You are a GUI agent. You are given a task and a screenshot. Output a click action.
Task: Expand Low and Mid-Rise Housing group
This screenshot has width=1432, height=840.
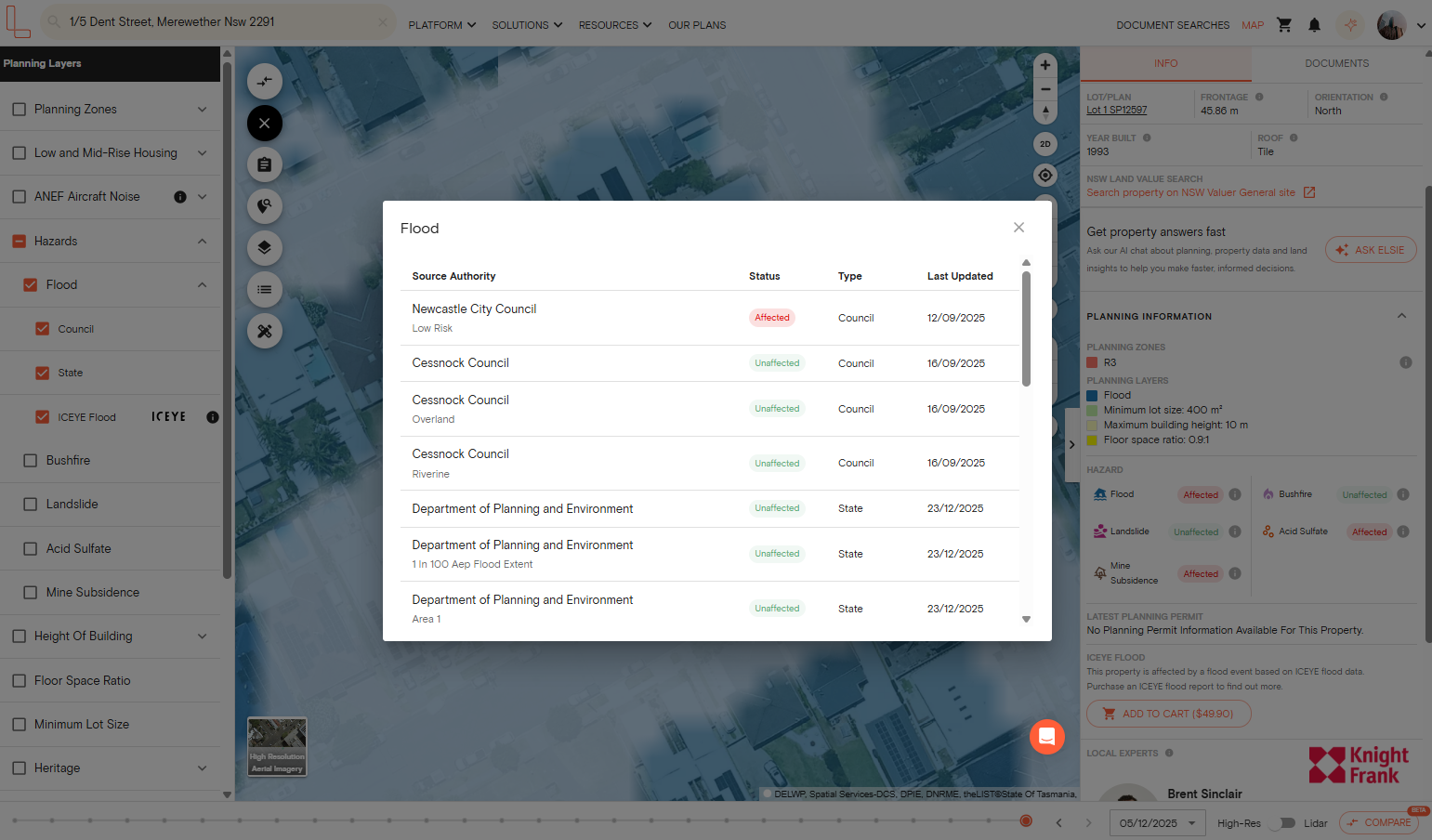pos(202,153)
